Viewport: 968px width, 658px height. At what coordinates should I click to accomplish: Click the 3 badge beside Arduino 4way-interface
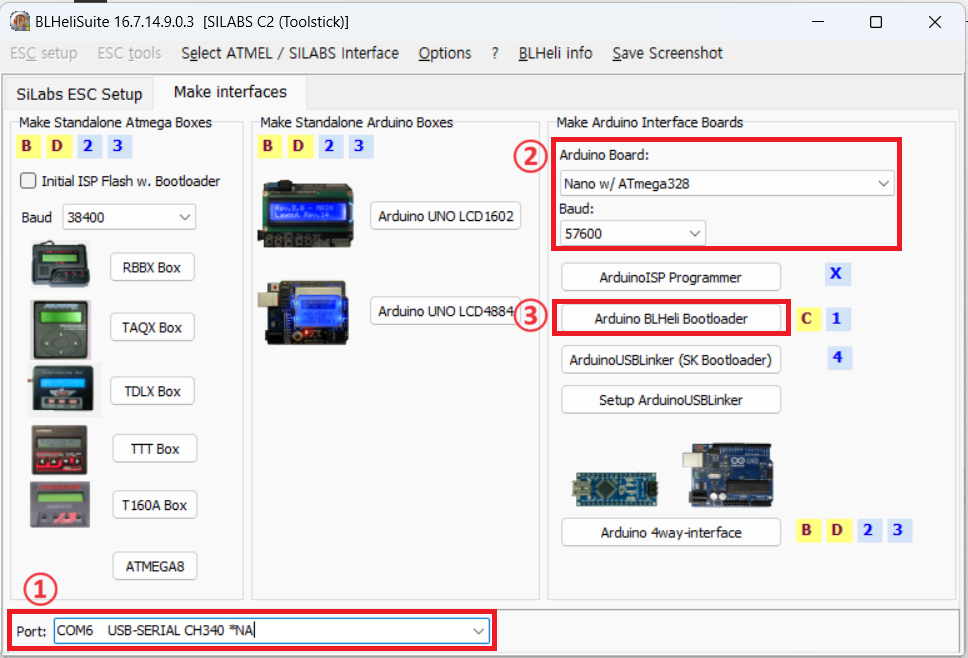(x=899, y=530)
